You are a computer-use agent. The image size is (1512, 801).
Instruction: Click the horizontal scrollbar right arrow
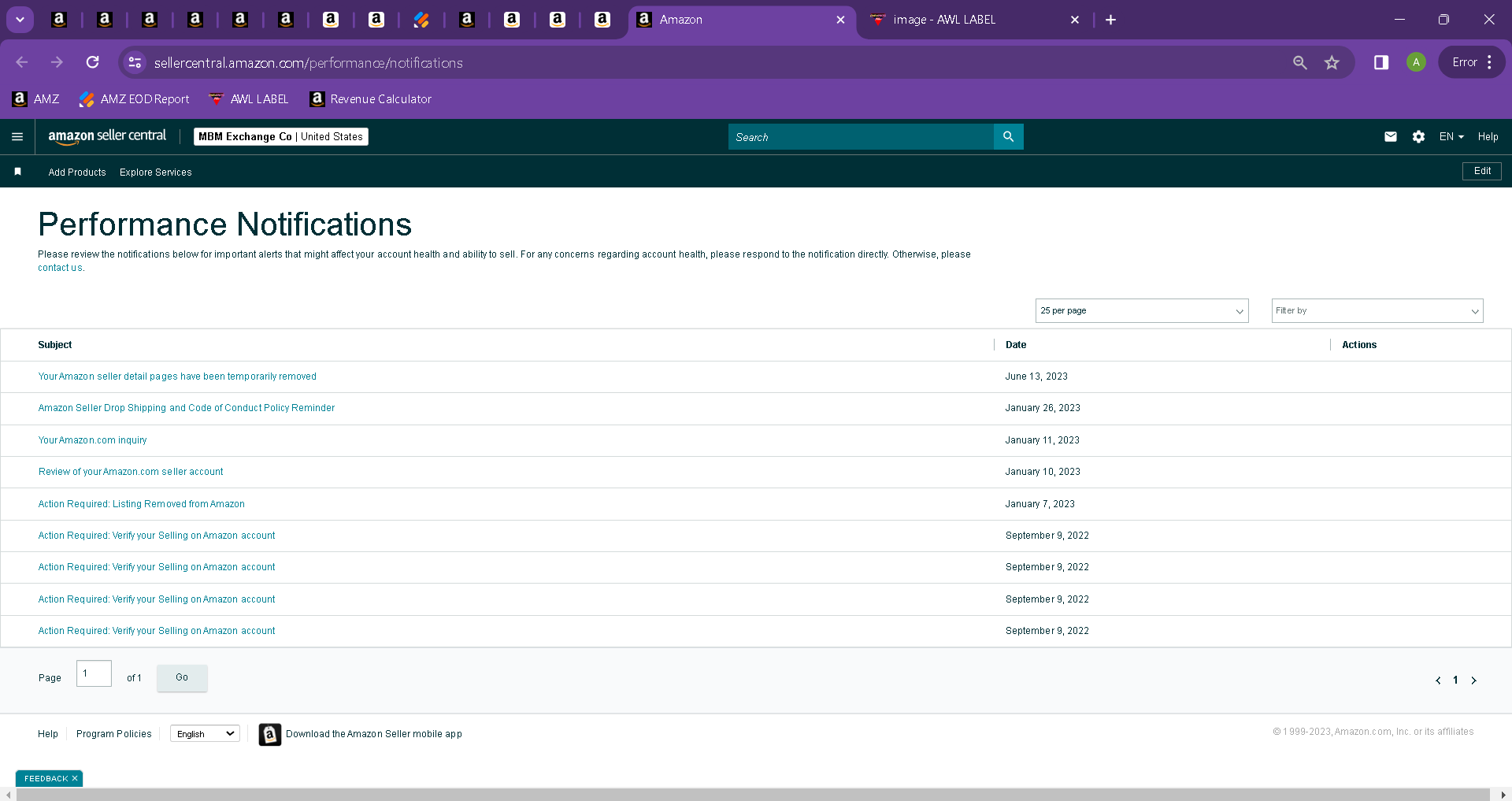[1503, 795]
